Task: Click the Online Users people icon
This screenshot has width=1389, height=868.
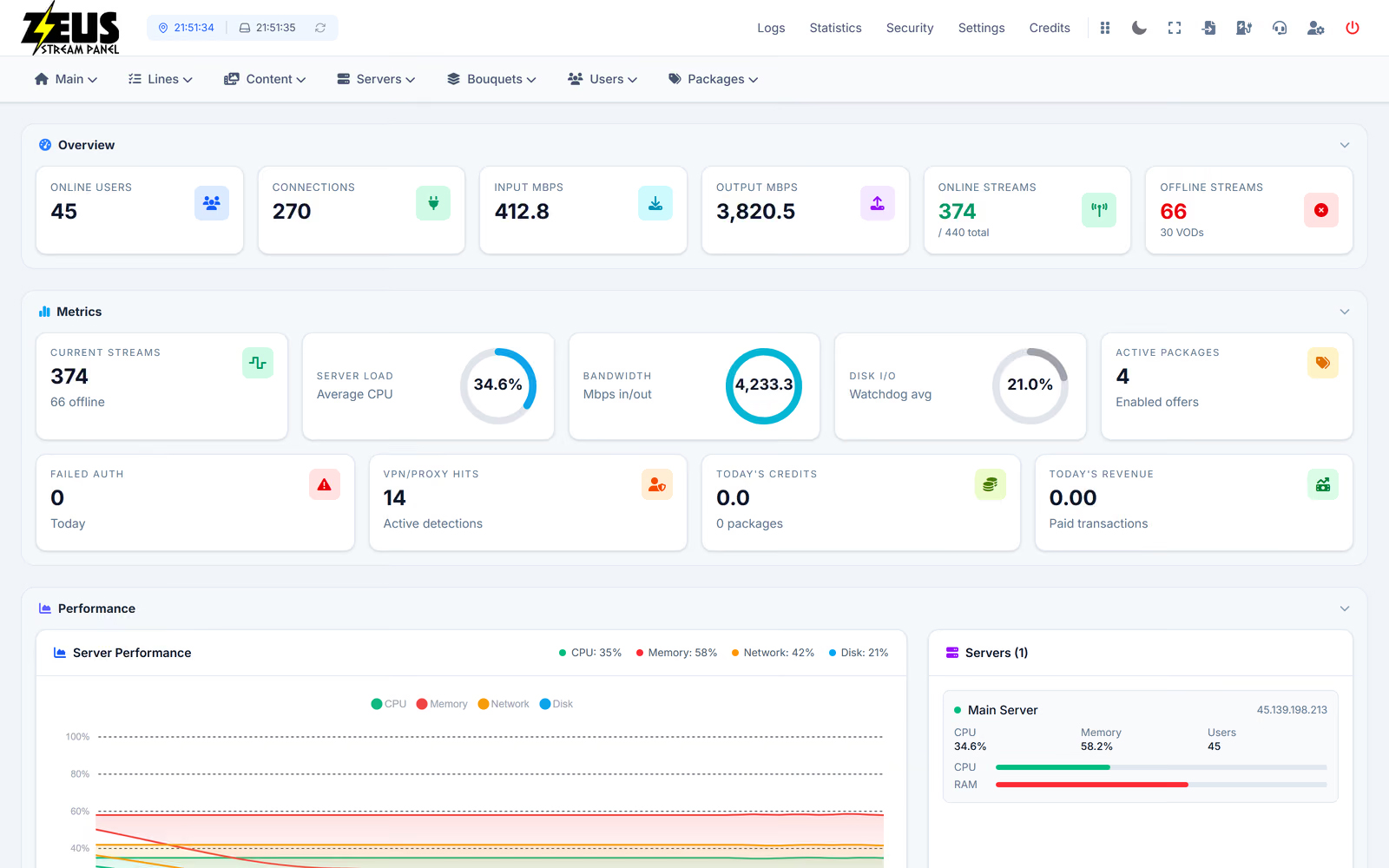Action: [x=211, y=203]
